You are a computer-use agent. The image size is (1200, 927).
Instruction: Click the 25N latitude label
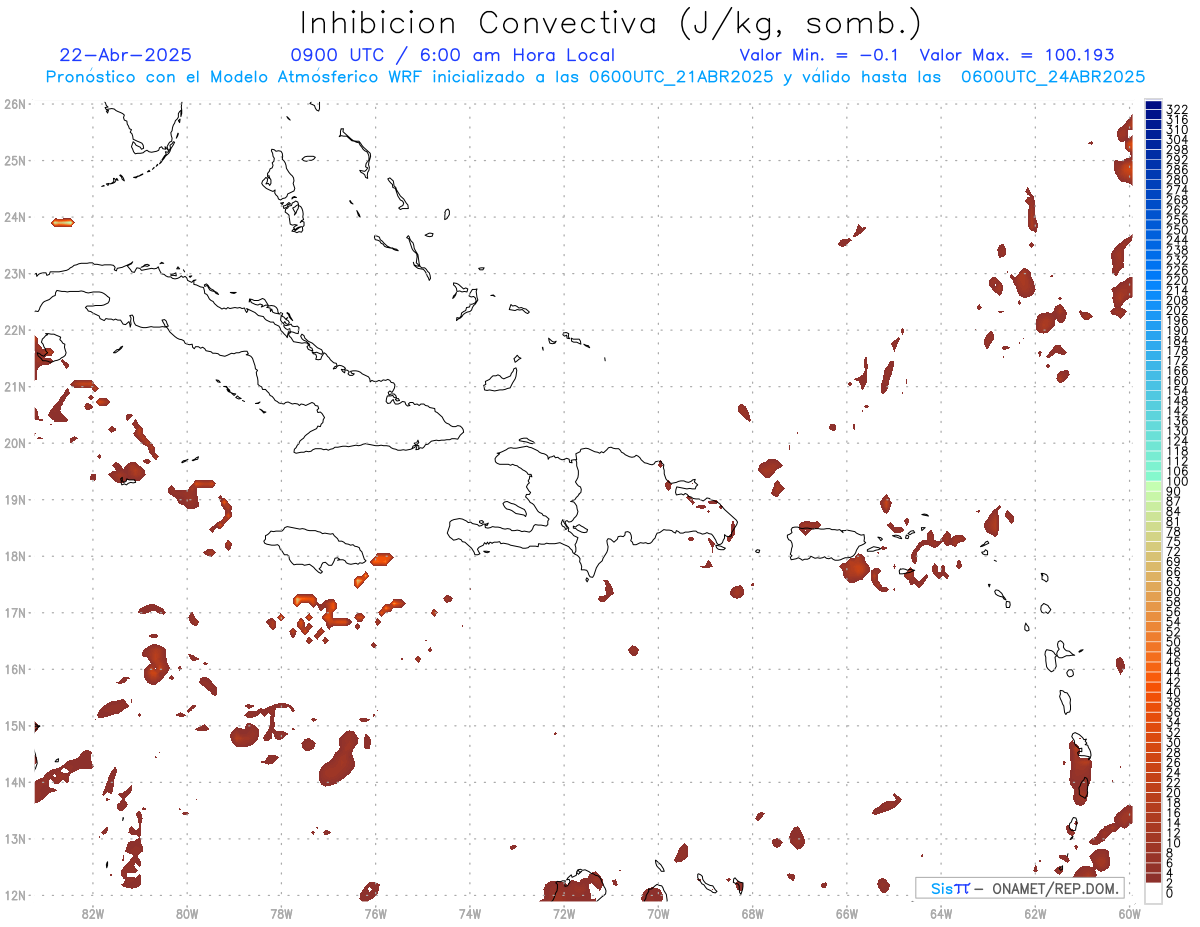coord(14,160)
